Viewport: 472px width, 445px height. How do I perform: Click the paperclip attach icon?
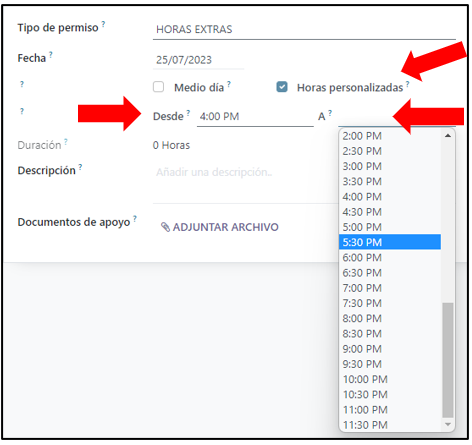click(x=165, y=227)
